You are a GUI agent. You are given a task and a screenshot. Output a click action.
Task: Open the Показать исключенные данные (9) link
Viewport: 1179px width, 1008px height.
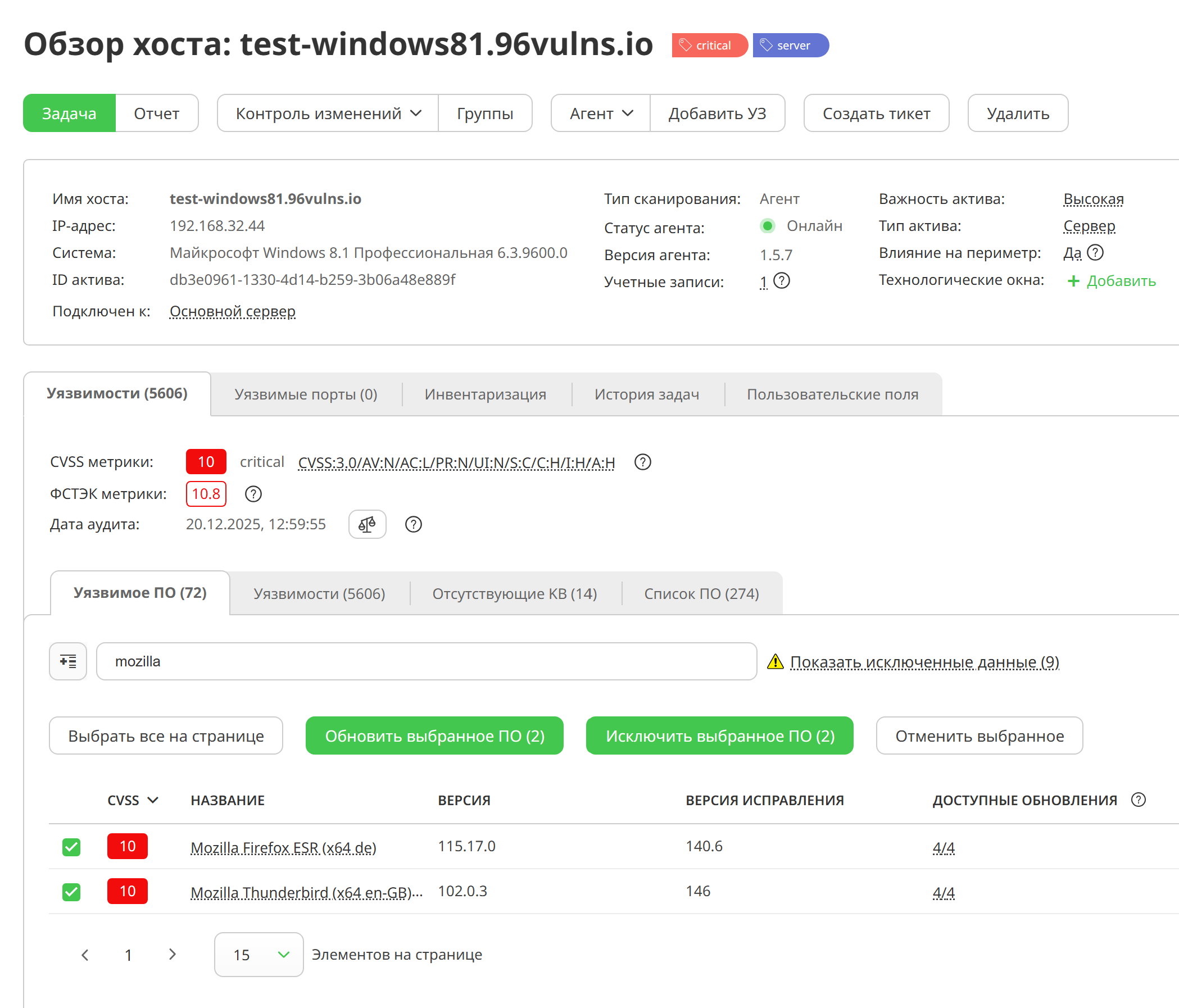(x=924, y=661)
